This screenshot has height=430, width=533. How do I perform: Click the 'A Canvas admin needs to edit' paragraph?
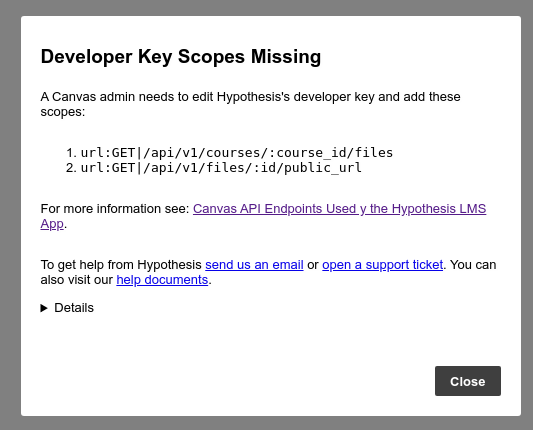pyautogui.click(x=250, y=104)
